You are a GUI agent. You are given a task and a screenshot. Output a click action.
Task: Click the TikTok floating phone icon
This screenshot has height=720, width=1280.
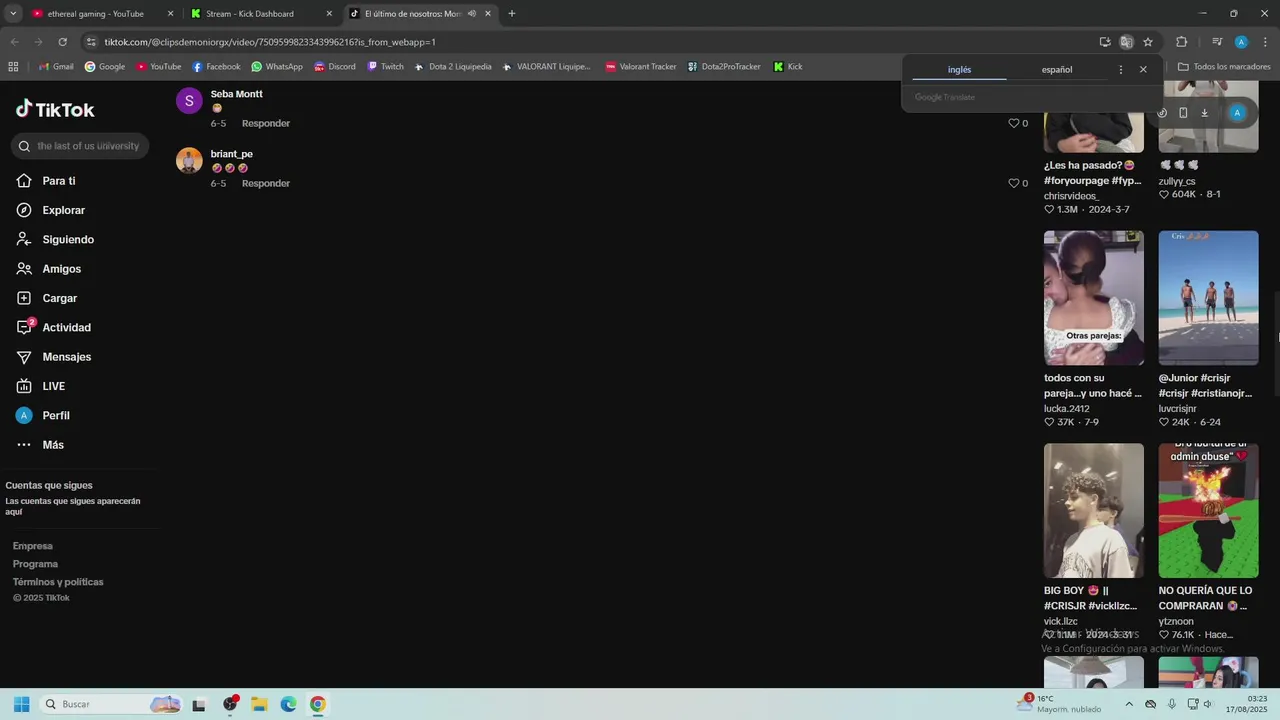1183,113
